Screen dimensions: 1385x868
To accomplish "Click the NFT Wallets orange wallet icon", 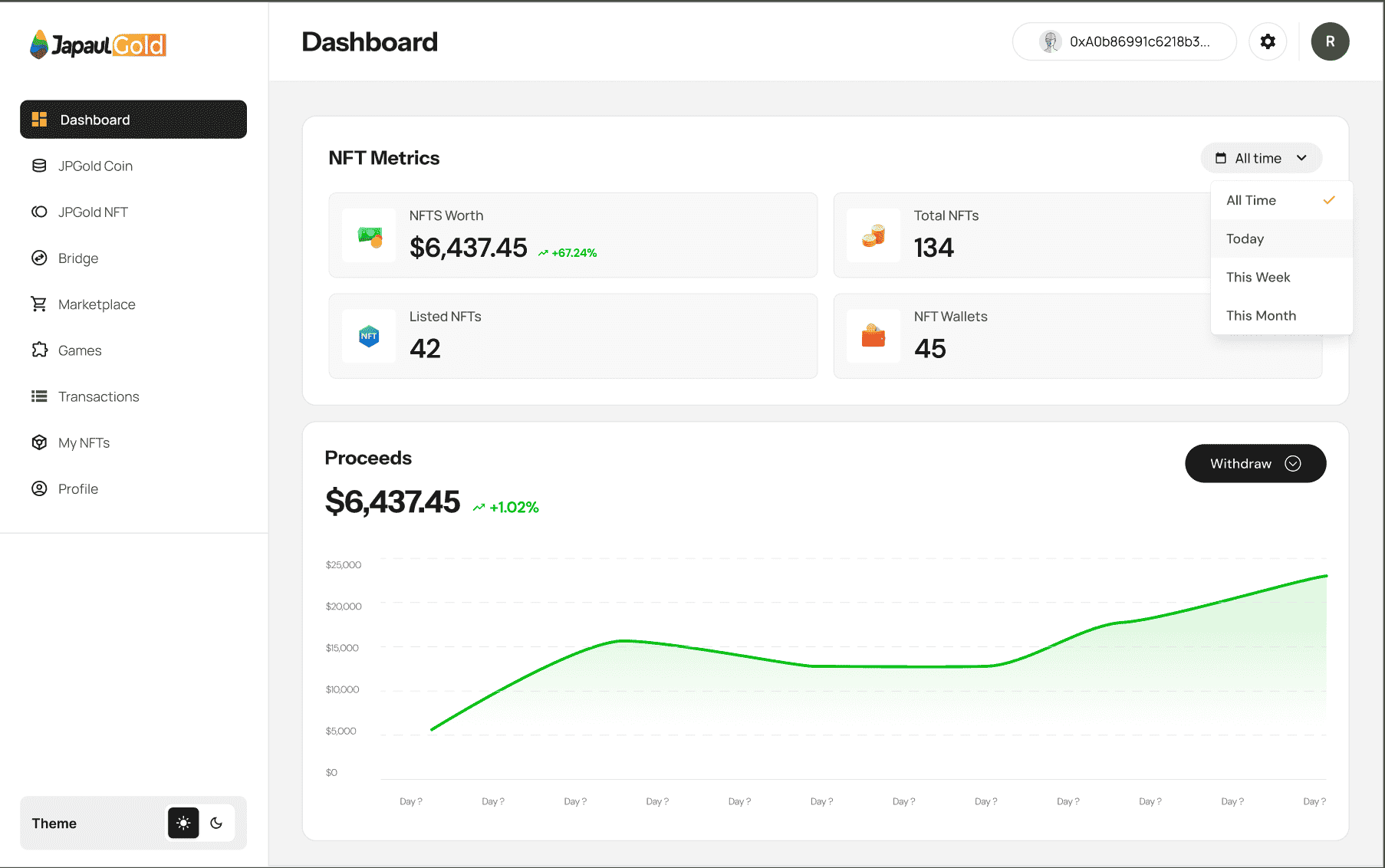I will (873, 337).
